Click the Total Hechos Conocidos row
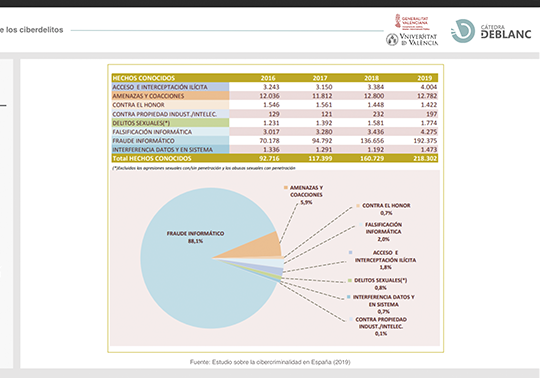 pyautogui.click(x=275, y=158)
